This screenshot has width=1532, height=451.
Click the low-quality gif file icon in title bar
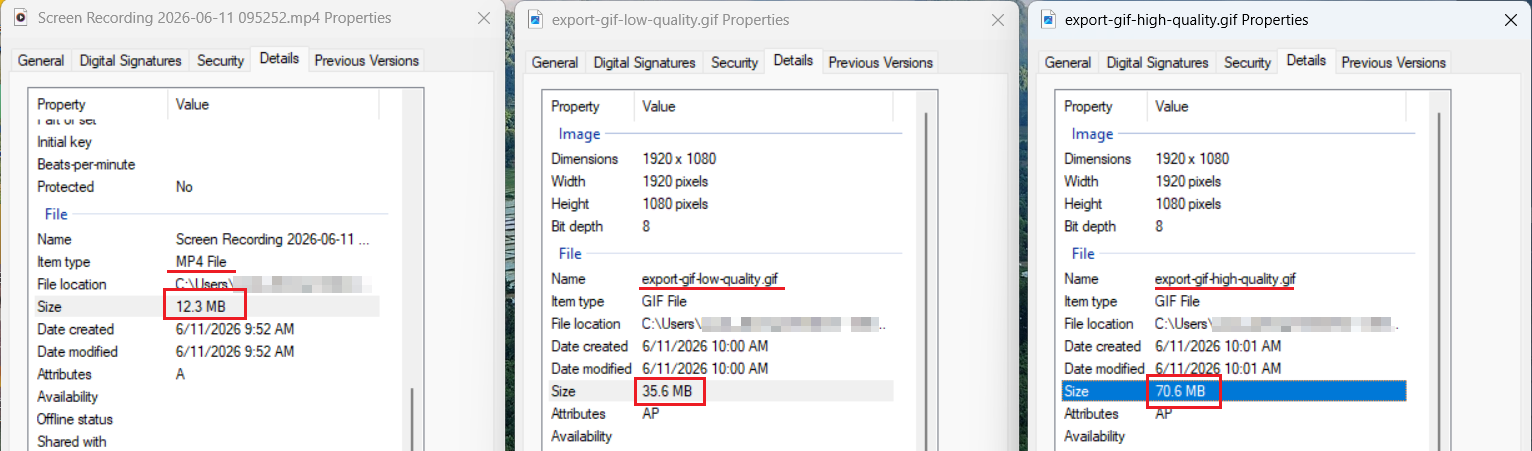[x=535, y=19]
